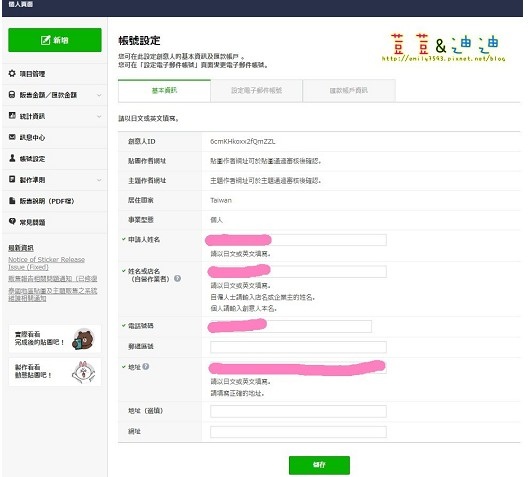Screen dimensions: 528x477
Task: Click the green 新增 button
Action: click(55, 40)
